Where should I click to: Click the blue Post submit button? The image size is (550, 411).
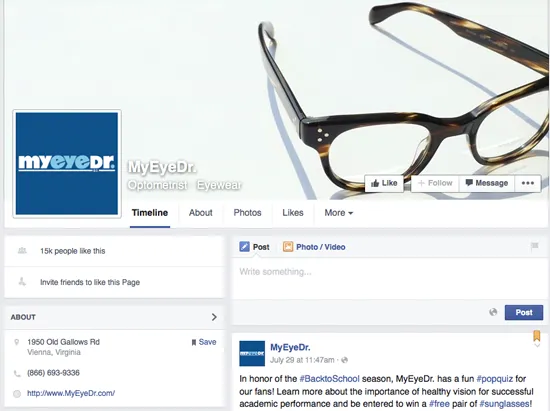524,312
